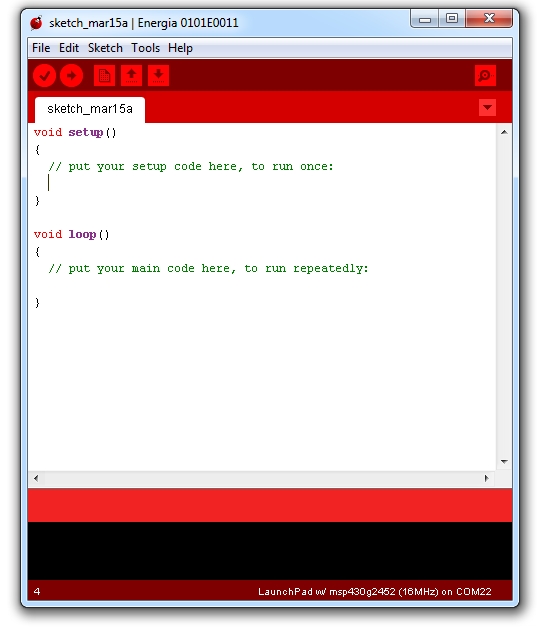Open the Help menu
The width and height of the screenshot is (560, 628).
[x=180, y=48]
